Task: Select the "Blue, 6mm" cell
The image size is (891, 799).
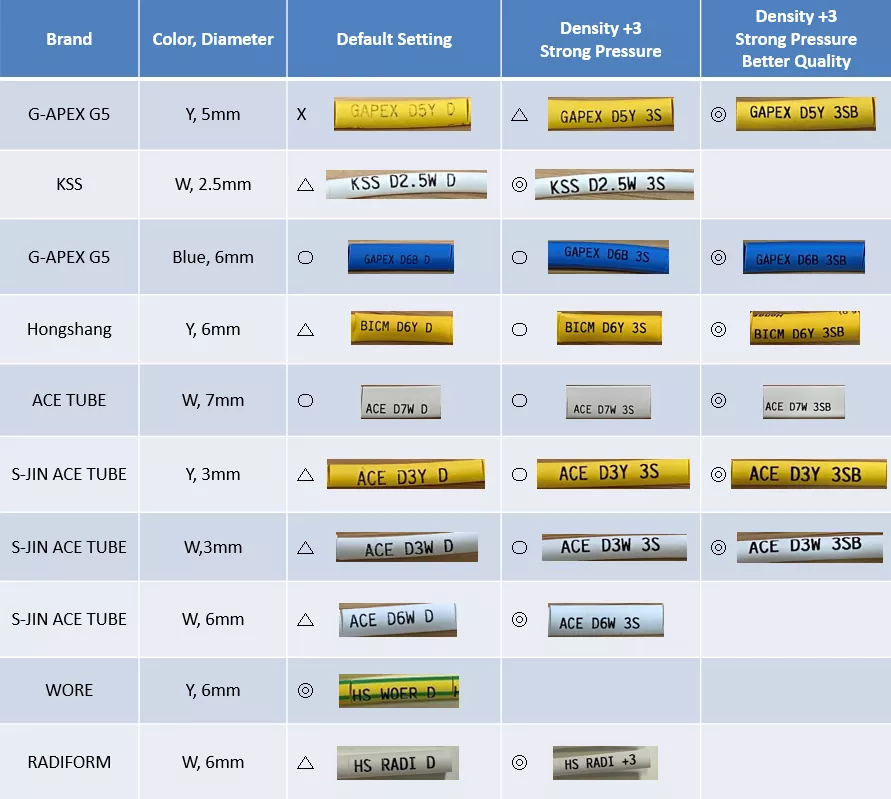Action: point(213,257)
